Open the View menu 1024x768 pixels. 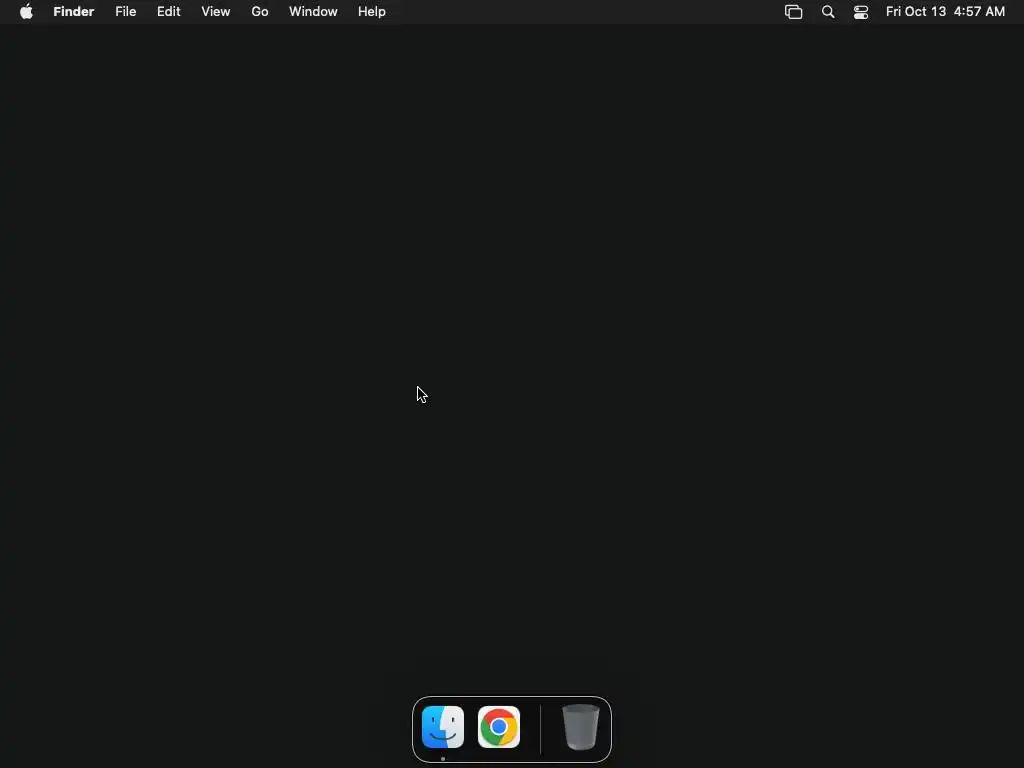click(x=216, y=12)
